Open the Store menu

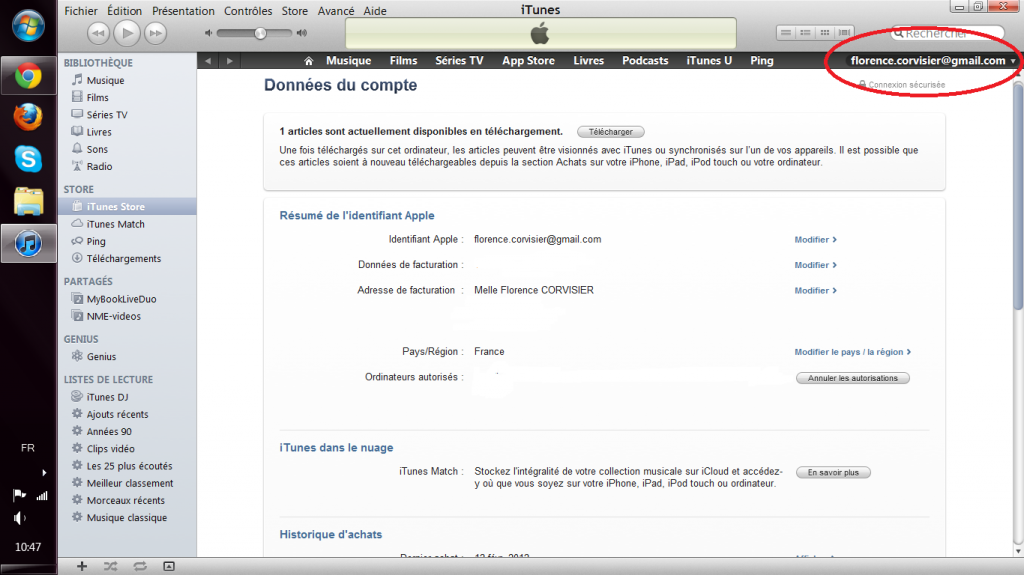(295, 10)
